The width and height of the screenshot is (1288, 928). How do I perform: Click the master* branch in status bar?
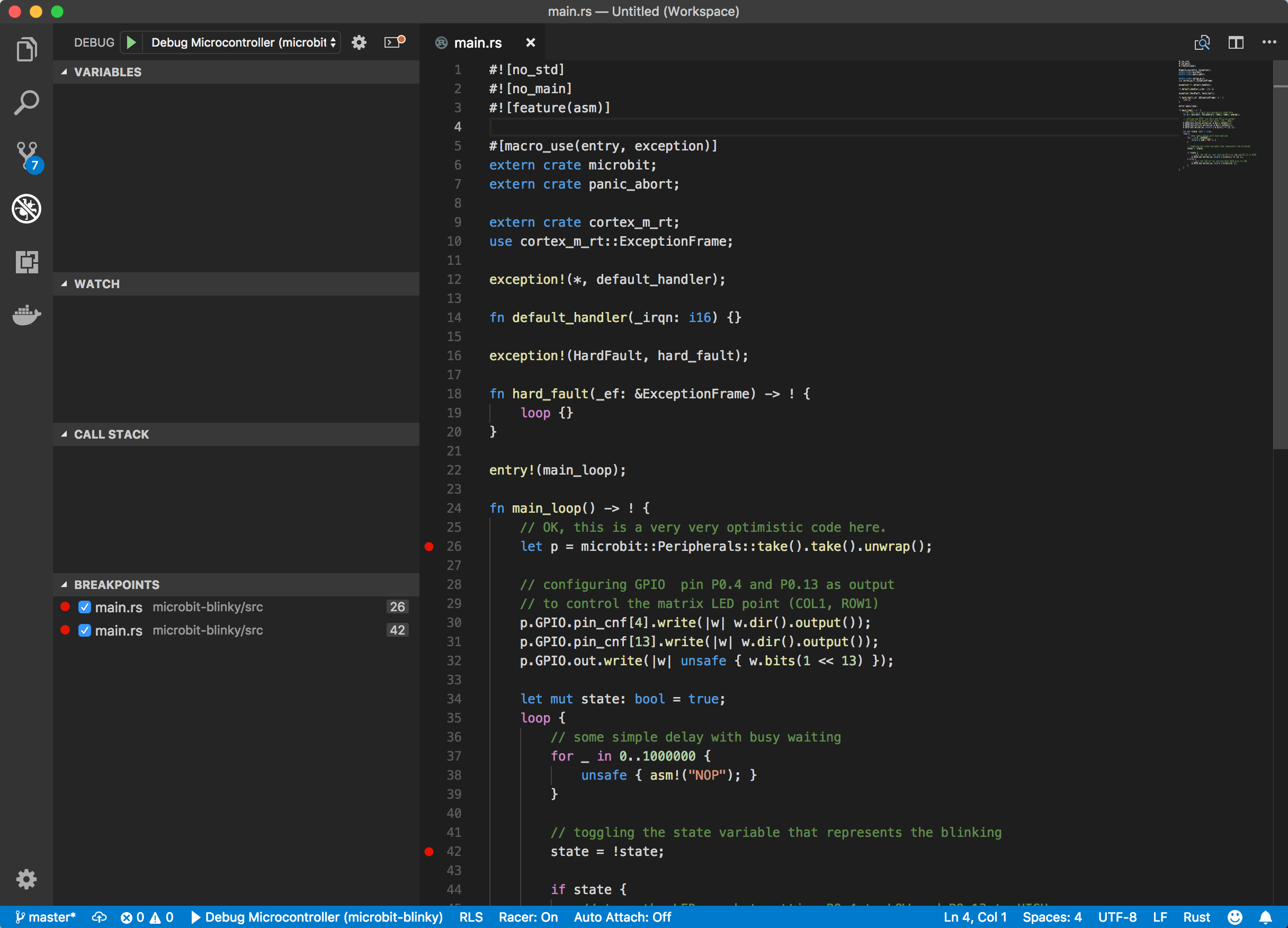pyautogui.click(x=46, y=917)
